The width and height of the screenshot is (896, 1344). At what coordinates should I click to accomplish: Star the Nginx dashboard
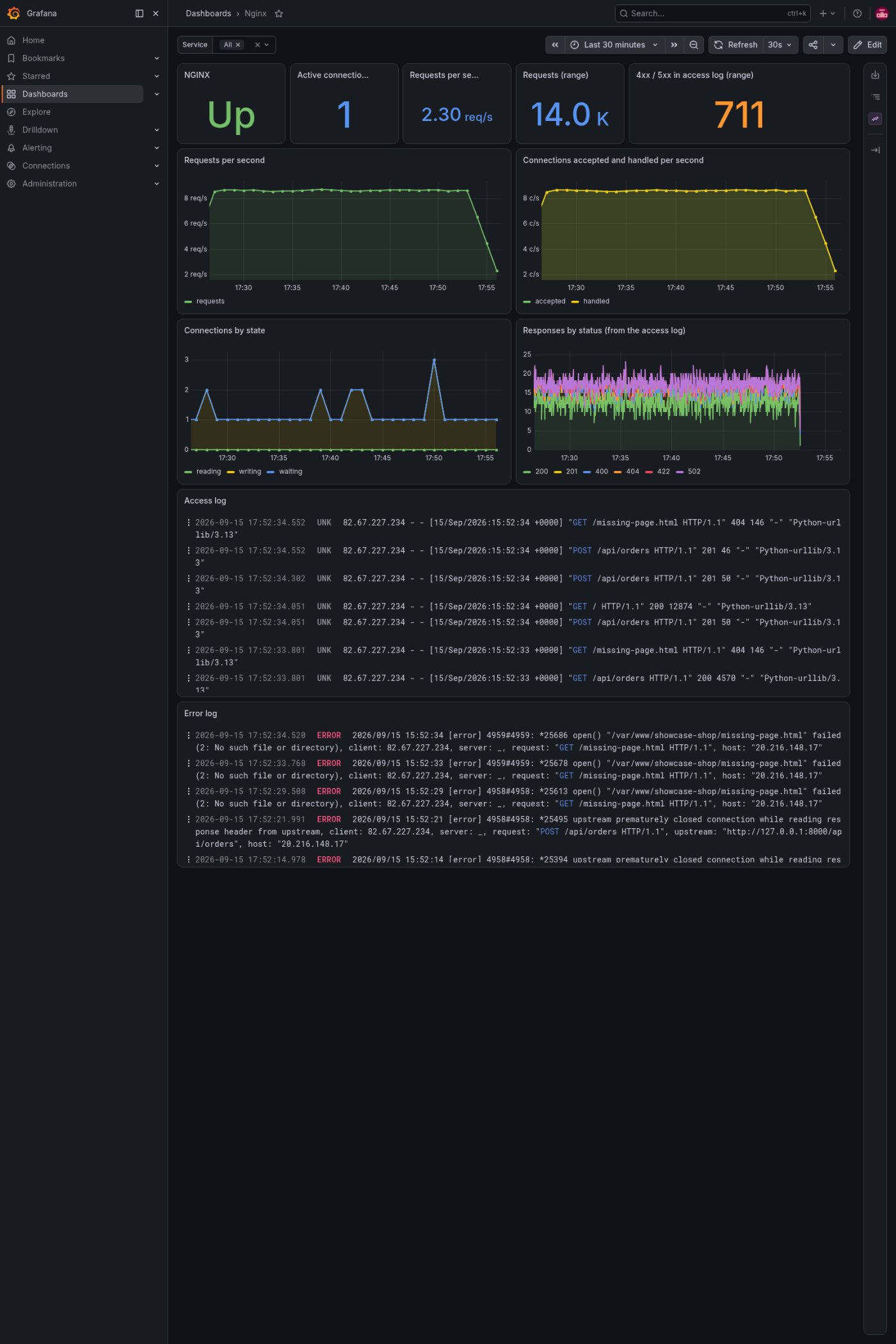point(279,13)
